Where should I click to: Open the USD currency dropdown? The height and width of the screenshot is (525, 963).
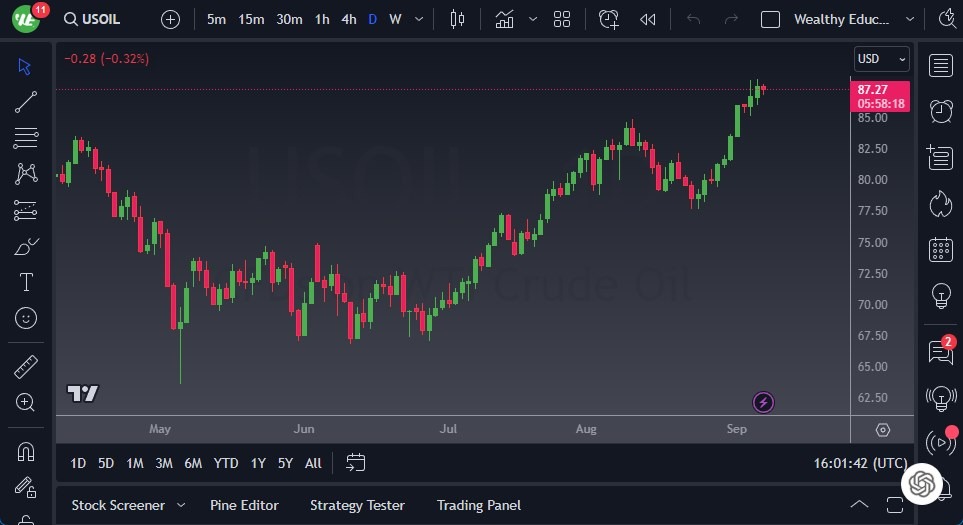click(881, 59)
